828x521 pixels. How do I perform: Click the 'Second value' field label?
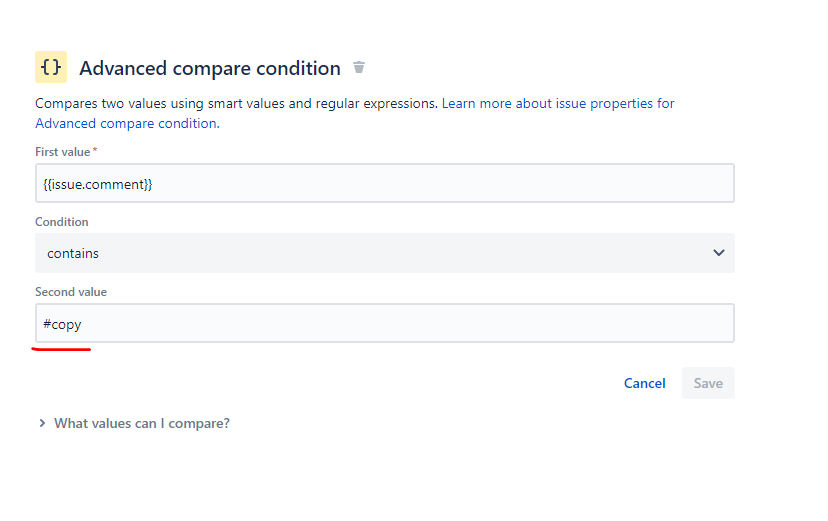71,292
